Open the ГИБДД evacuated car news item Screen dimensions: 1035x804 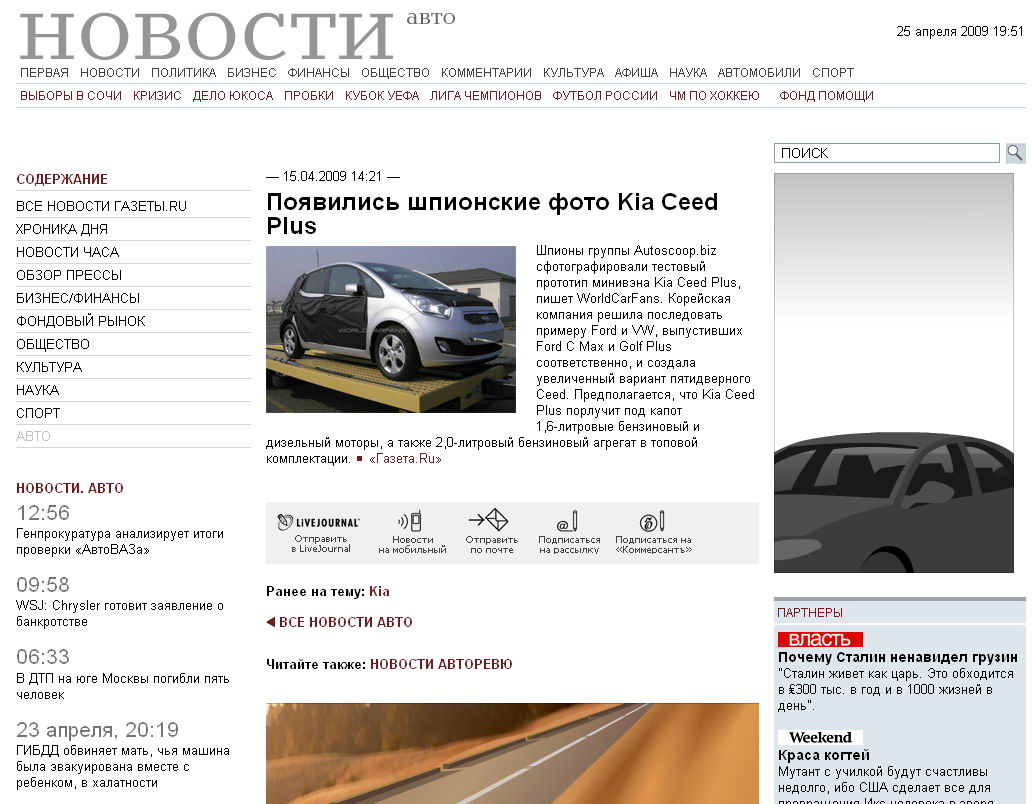[123, 766]
